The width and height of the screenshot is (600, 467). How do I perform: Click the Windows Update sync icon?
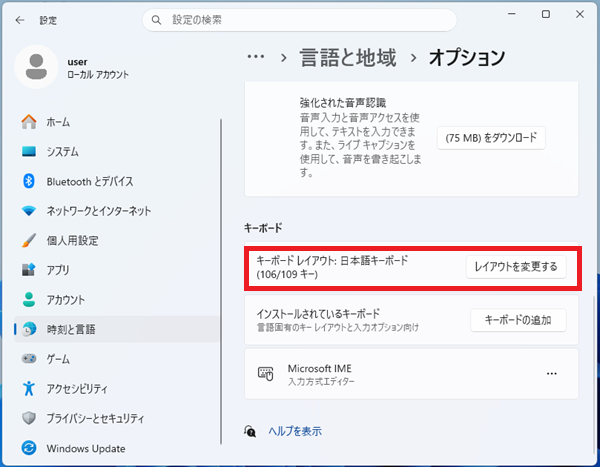pos(29,447)
